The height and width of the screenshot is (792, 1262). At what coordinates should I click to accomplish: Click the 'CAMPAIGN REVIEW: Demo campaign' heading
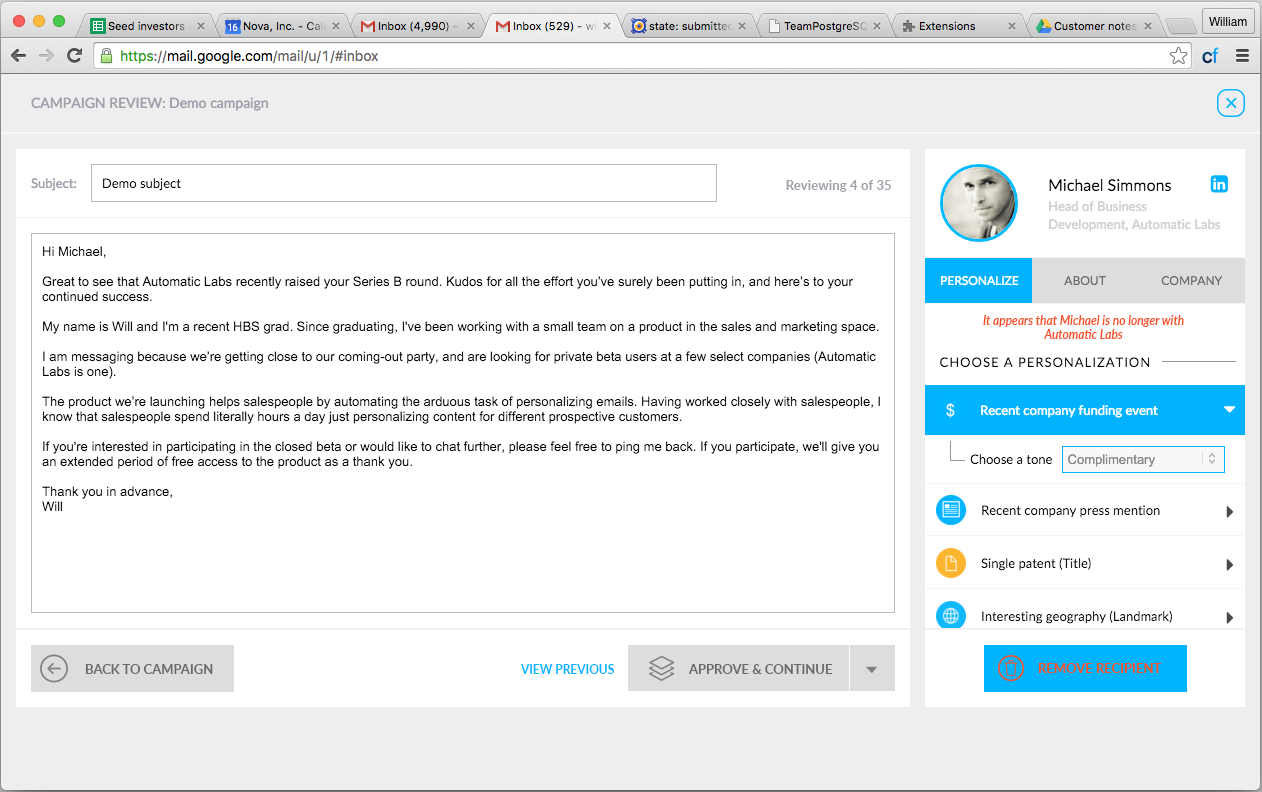pyautogui.click(x=150, y=103)
